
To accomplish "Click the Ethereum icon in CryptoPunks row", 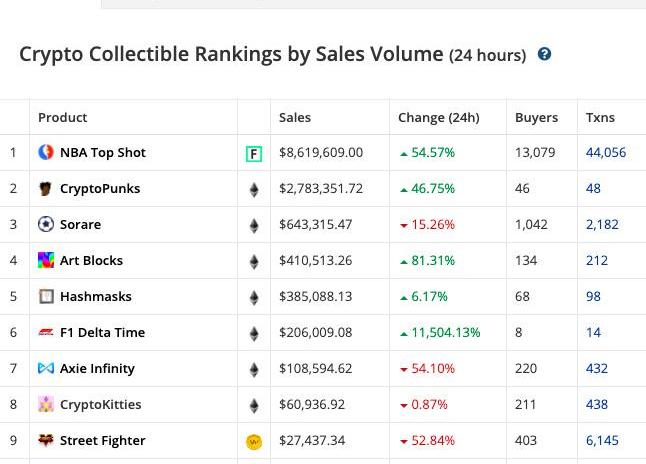I will tap(254, 190).
